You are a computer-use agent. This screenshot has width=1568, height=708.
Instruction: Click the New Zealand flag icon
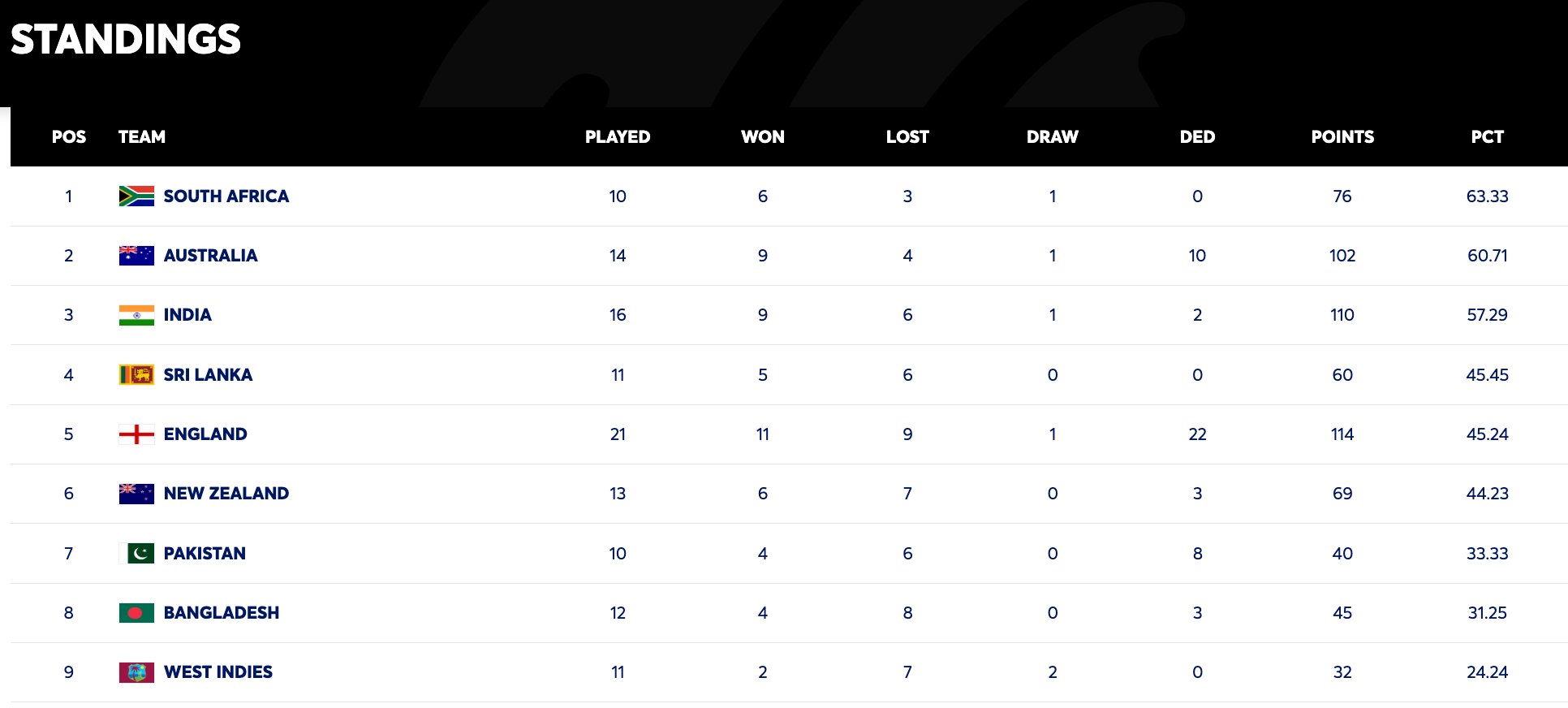pos(136,494)
